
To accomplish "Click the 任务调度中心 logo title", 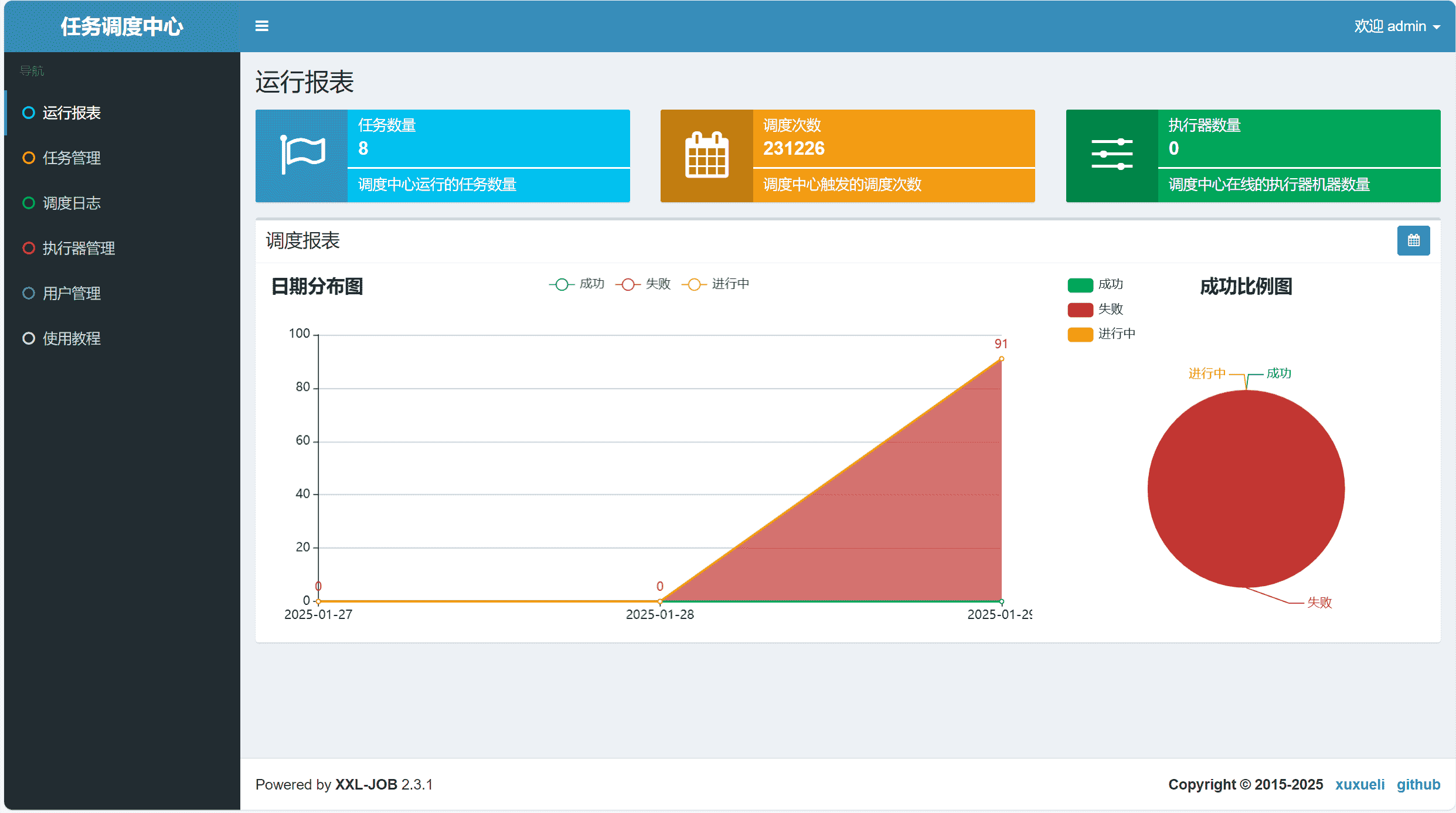I will coord(122,26).
